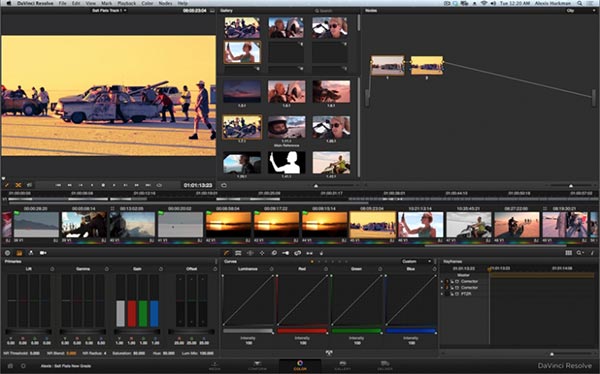Open the View menu
This screenshot has height=374, width=600.
click(x=91, y=3)
